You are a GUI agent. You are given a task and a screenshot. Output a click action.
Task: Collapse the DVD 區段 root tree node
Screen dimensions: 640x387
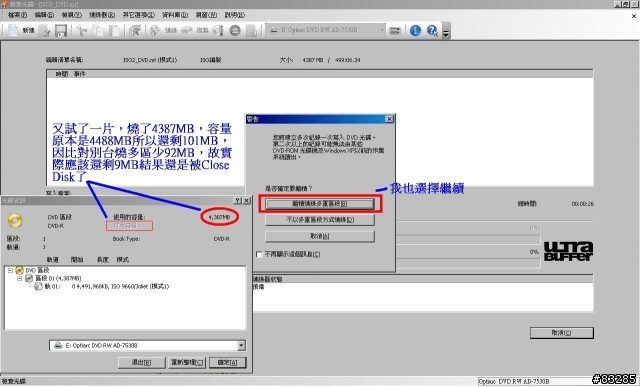(10, 270)
